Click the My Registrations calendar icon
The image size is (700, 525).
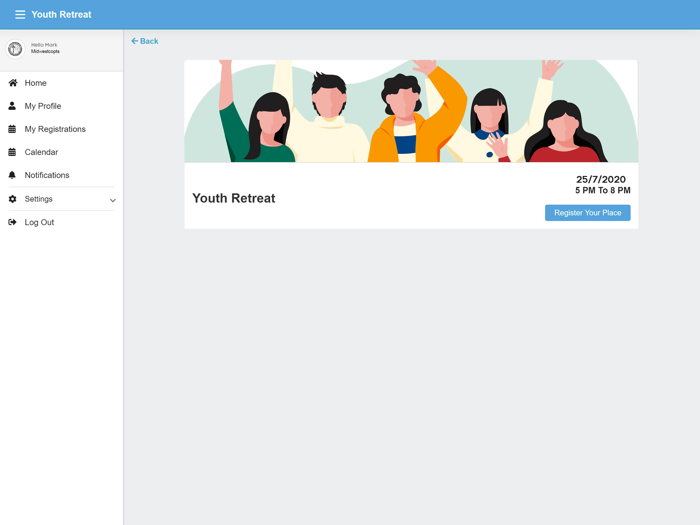coord(12,129)
